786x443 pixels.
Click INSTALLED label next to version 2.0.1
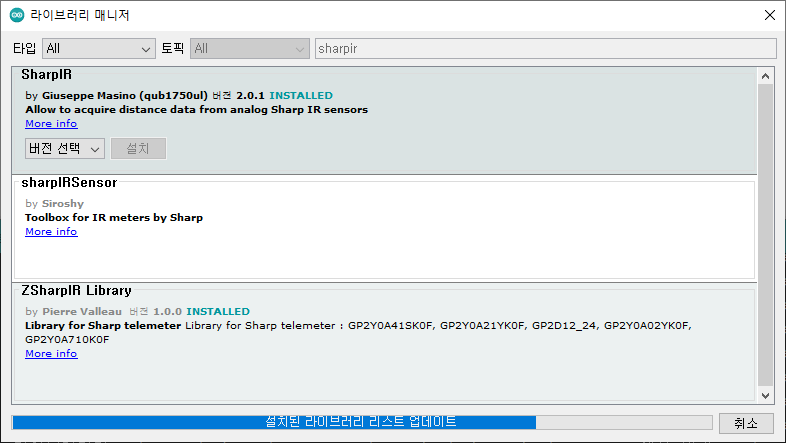click(x=301, y=96)
